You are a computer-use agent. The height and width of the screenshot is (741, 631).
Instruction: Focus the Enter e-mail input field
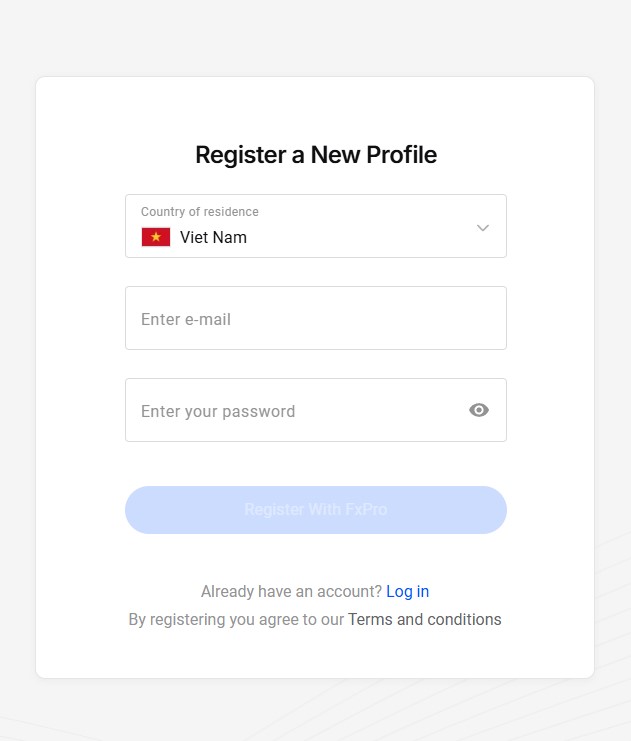click(315, 318)
